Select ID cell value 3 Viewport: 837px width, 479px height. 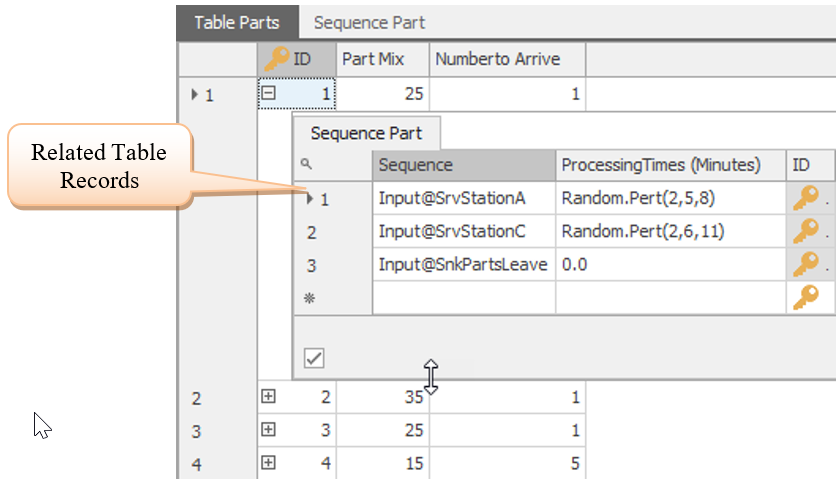[x=297, y=430]
